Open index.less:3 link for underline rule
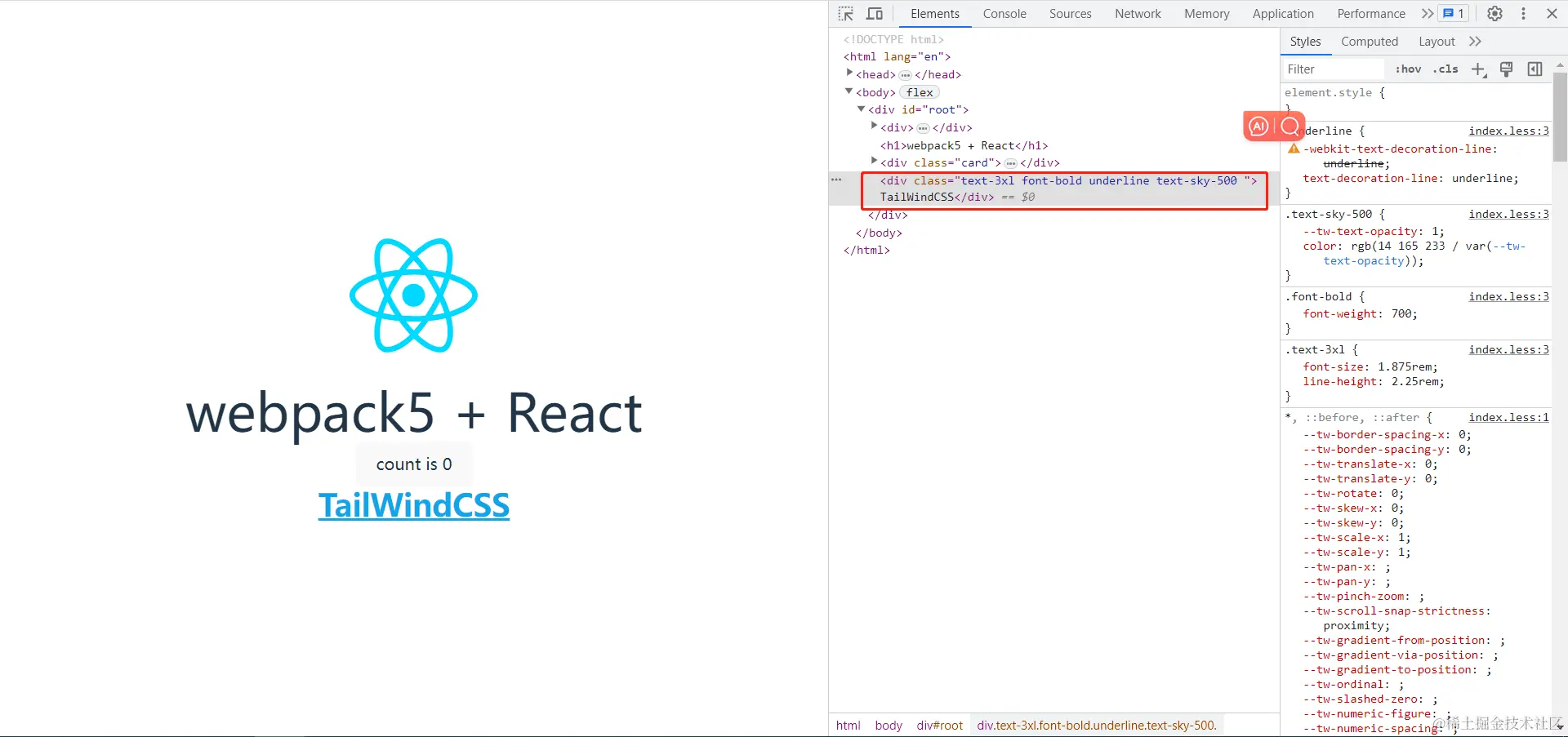The image size is (1568, 737). (x=1508, y=131)
